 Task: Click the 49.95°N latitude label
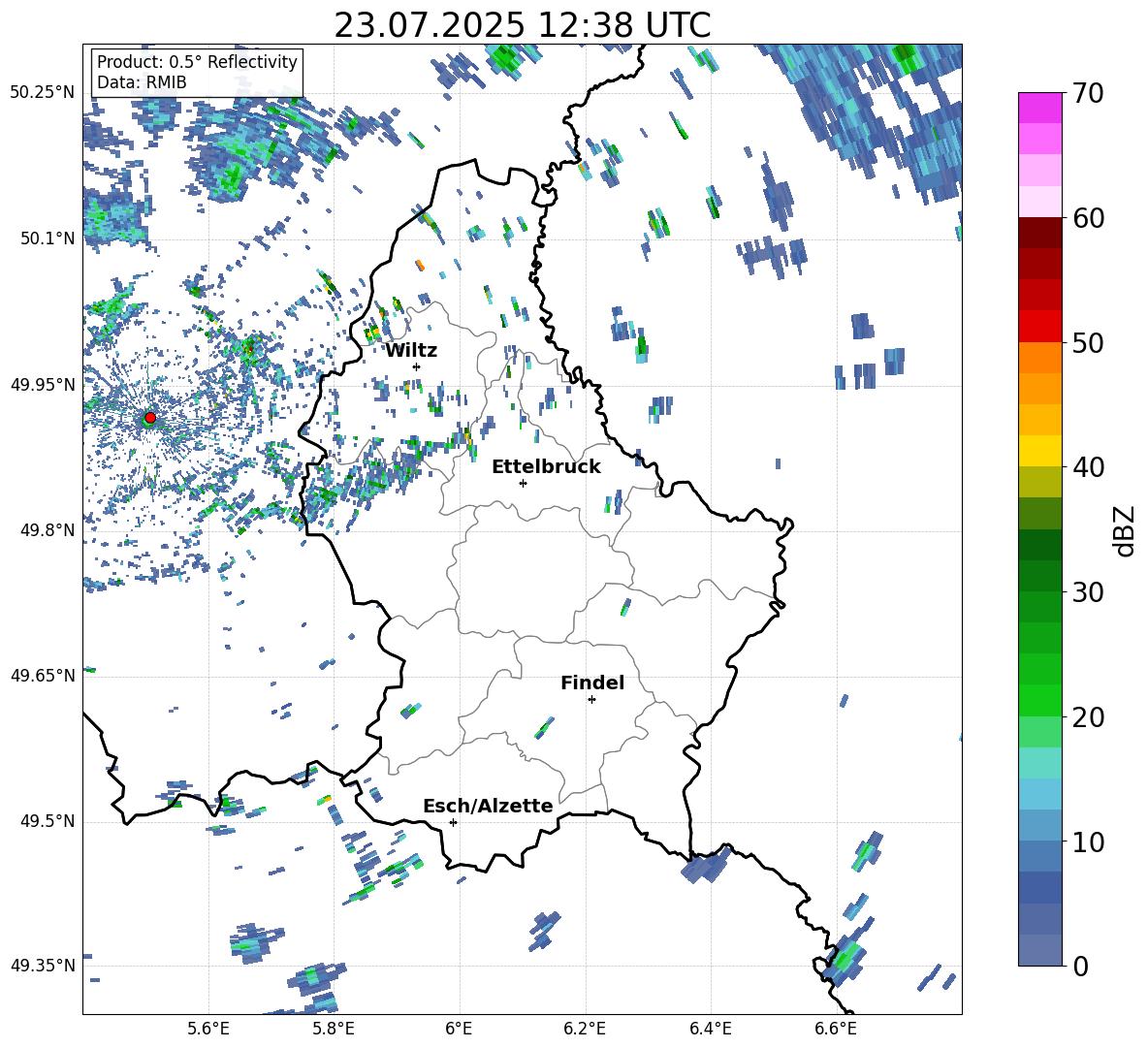pos(43,384)
